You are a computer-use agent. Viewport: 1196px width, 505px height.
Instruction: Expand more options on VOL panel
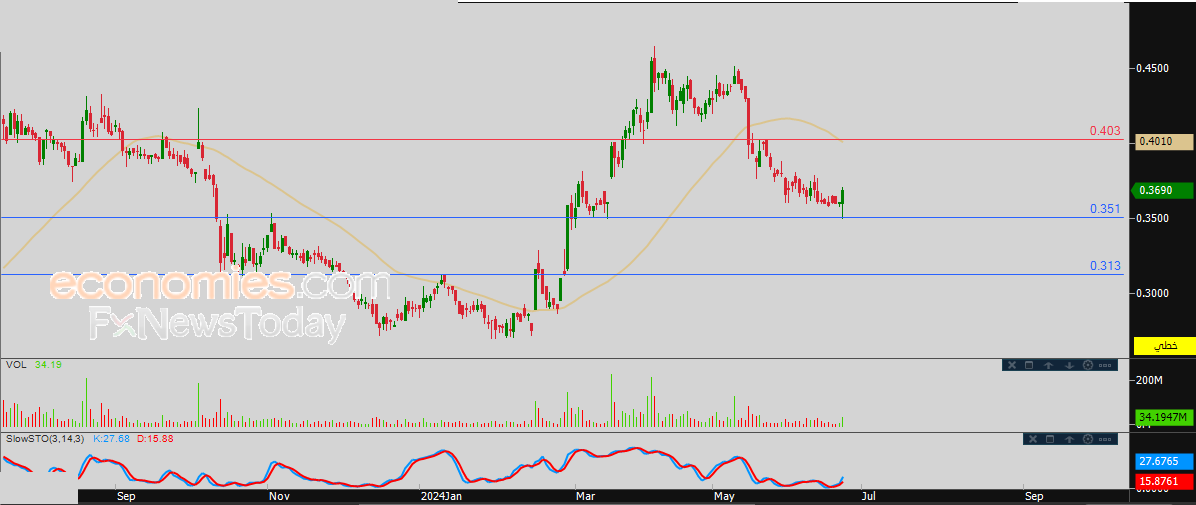click(1106, 366)
